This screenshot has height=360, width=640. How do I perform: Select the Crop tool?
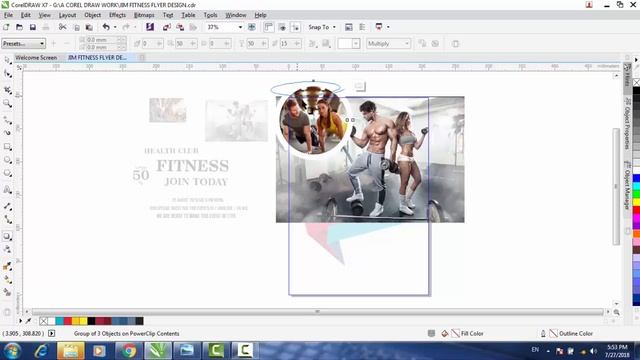pos(7,90)
